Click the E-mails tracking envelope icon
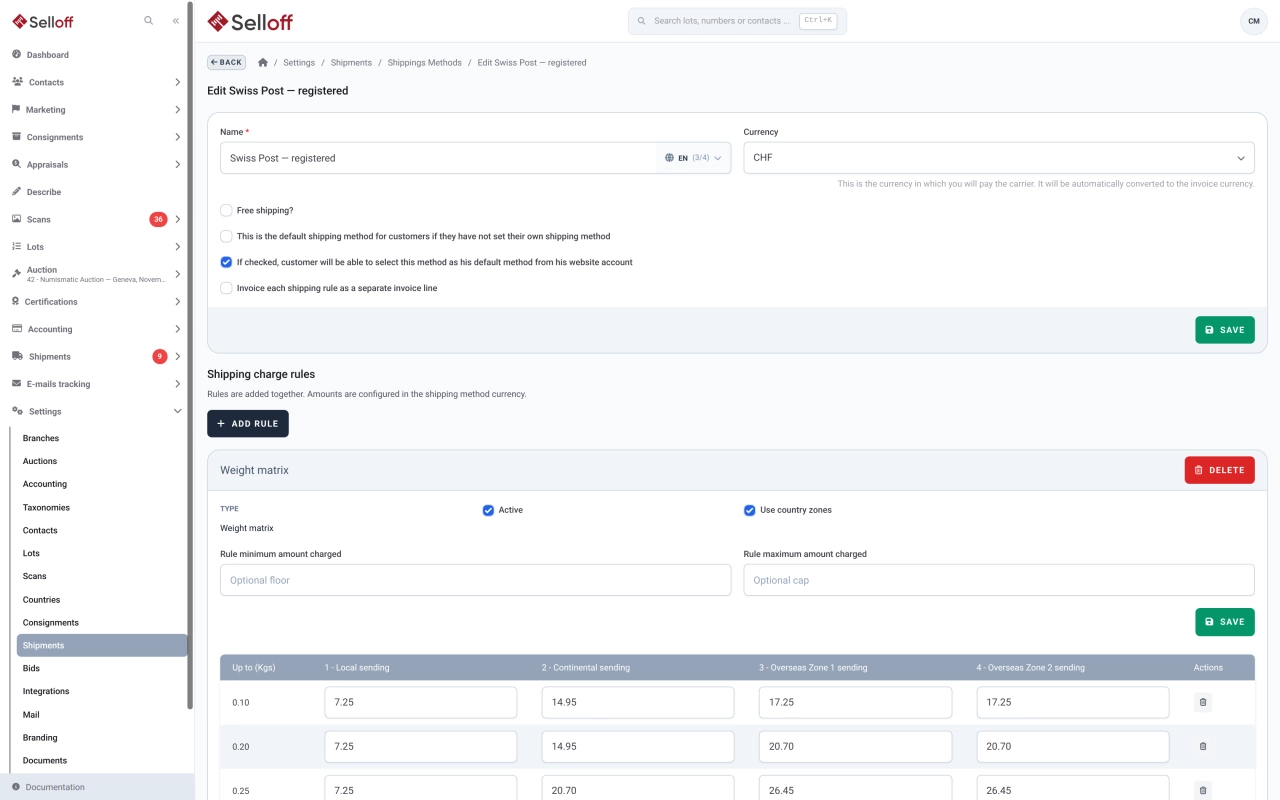This screenshot has width=1280, height=800. click(x=16, y=384)
